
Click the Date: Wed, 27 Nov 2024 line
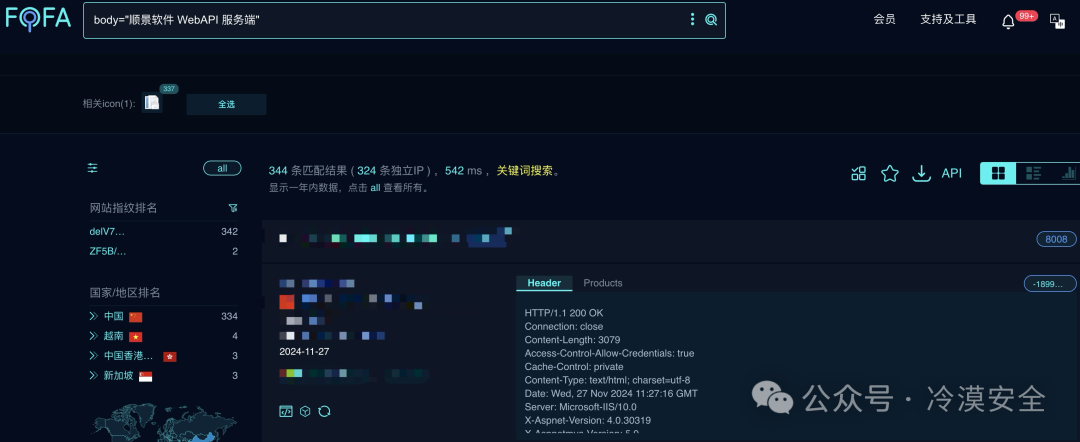coord(611,394)
